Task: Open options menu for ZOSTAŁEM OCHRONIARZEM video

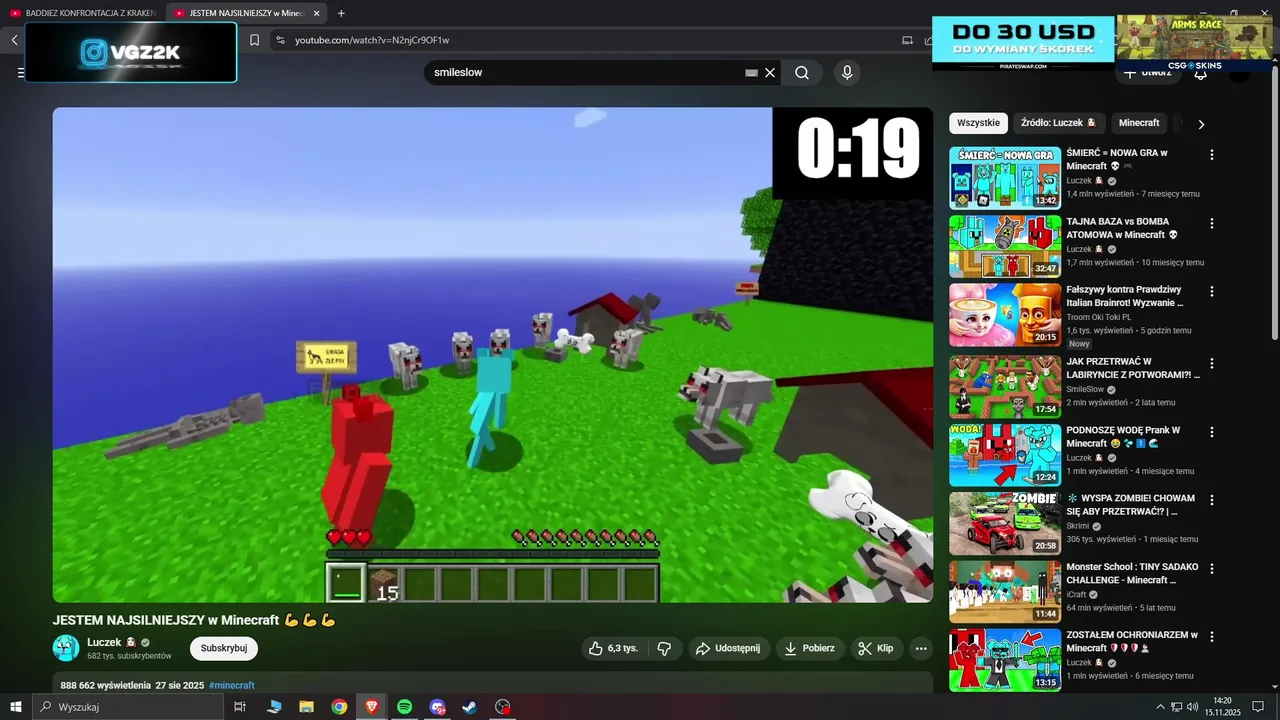Action: (1212, 636)
